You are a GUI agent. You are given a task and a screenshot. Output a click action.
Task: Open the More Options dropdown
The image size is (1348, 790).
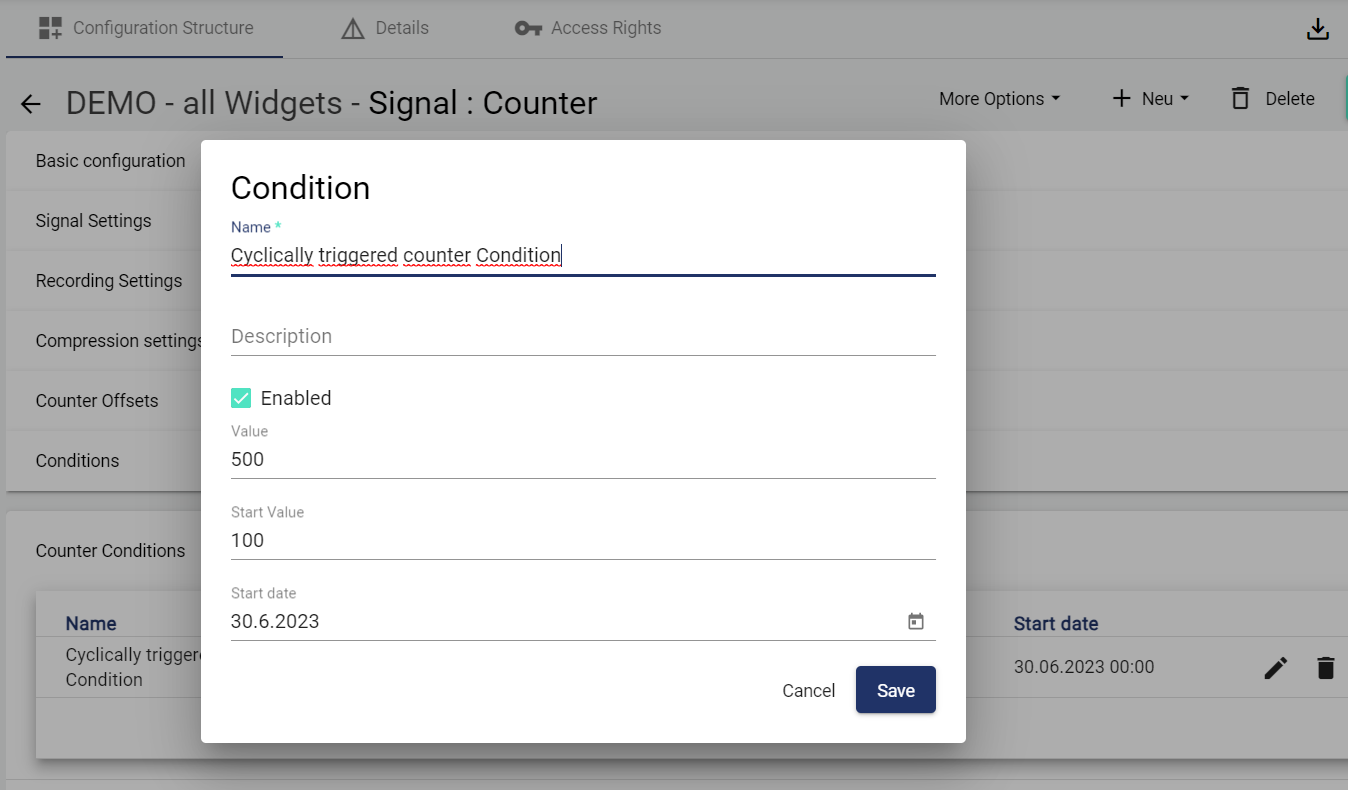click(999, 99)
